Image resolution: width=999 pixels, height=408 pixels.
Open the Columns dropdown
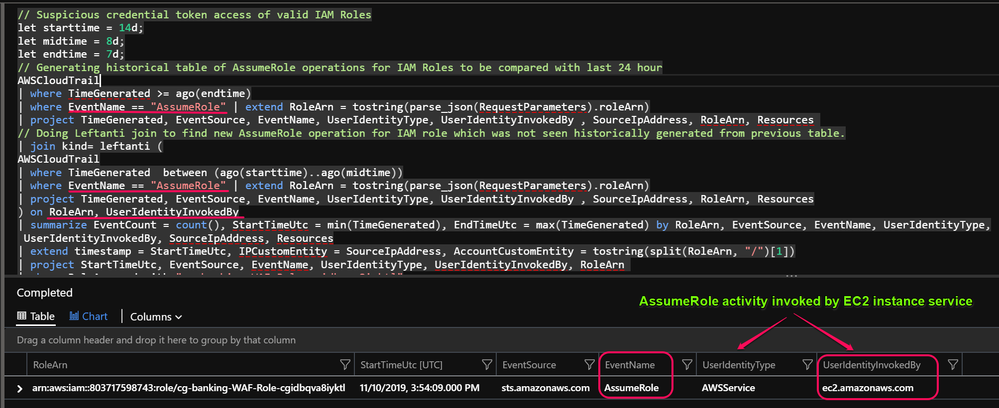[x=156, y=316]
